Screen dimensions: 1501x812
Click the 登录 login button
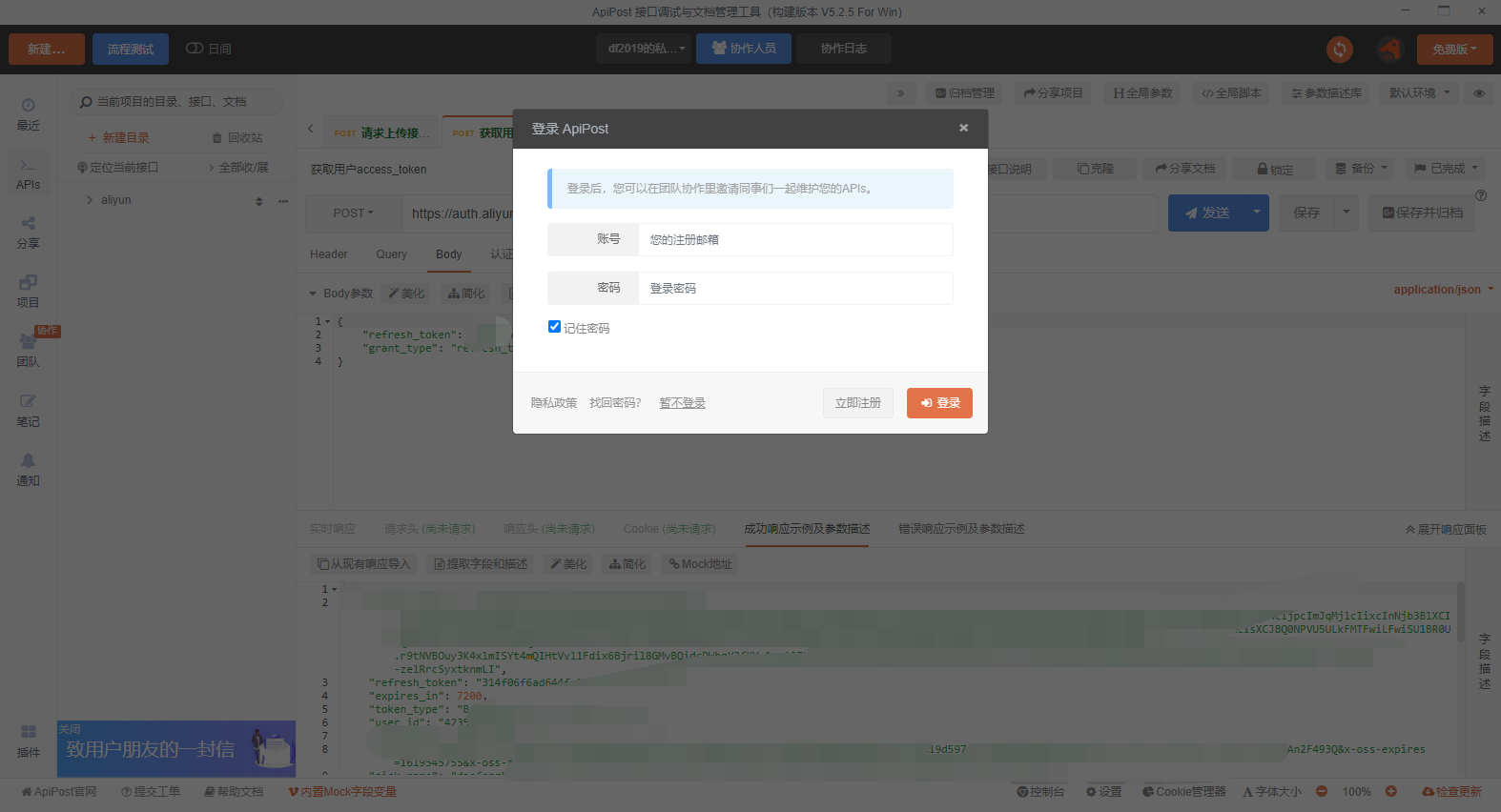[x=939, y=403]
